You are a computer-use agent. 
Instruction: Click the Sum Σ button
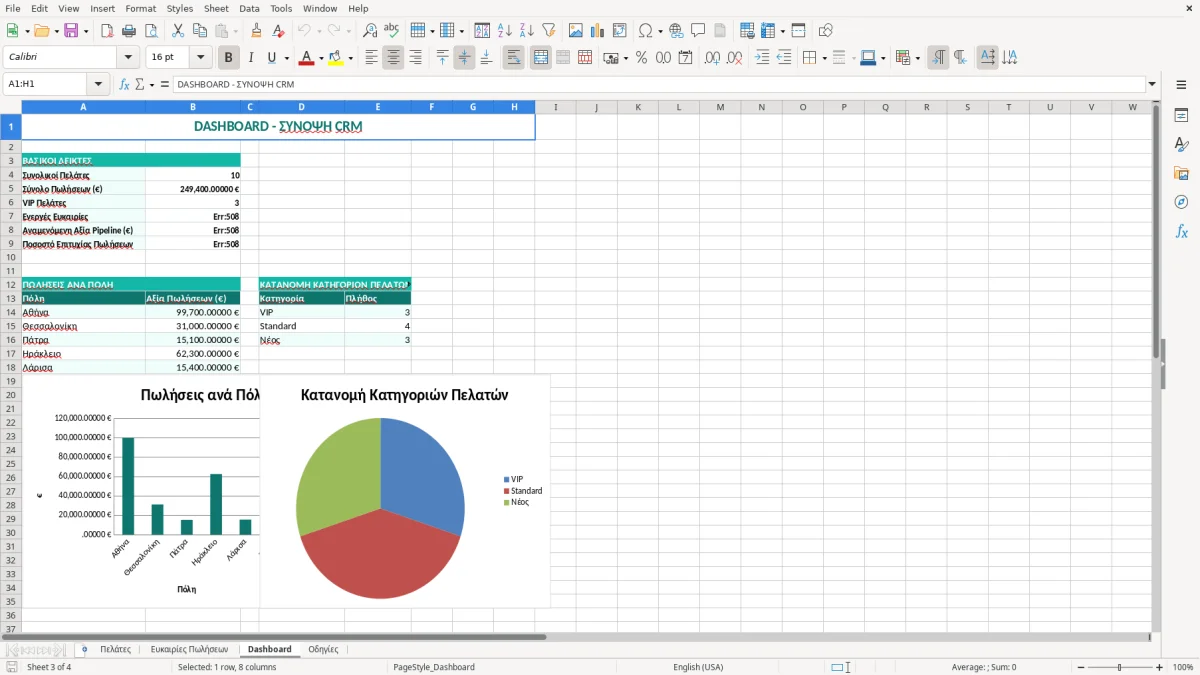pyautogui.click(x=139, y=84)
